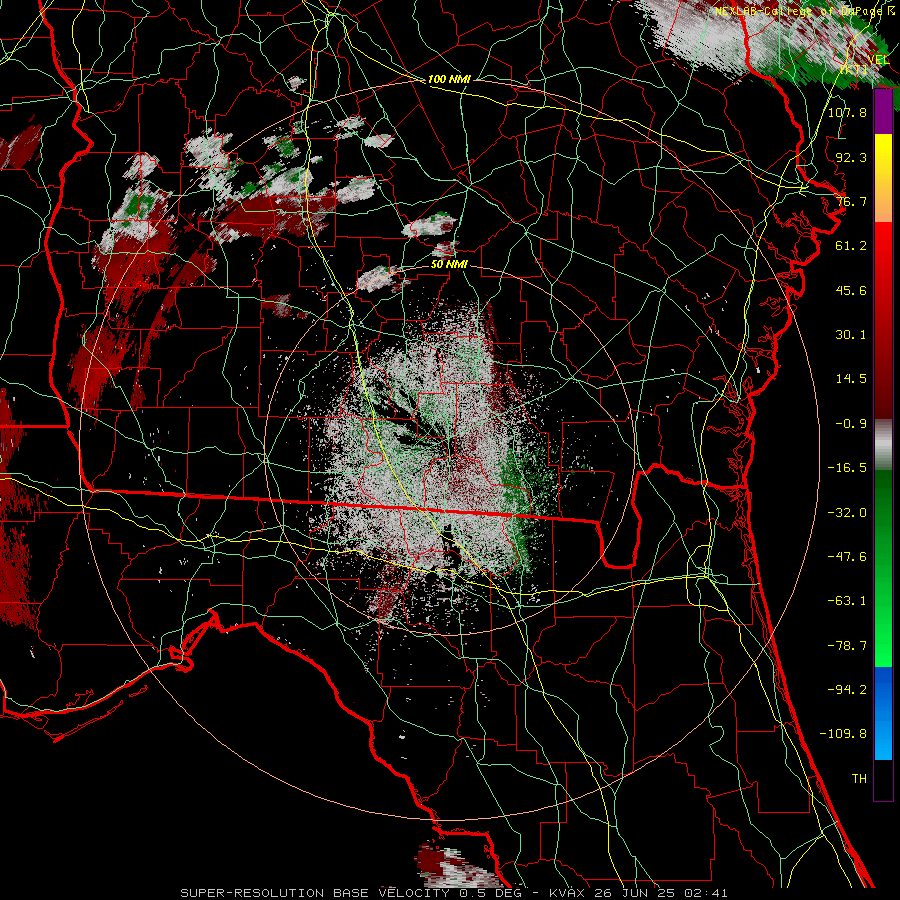Click the -94.2 velocity legend value
This screenshot has height=900, width=900.
click(x=848, y=690)
